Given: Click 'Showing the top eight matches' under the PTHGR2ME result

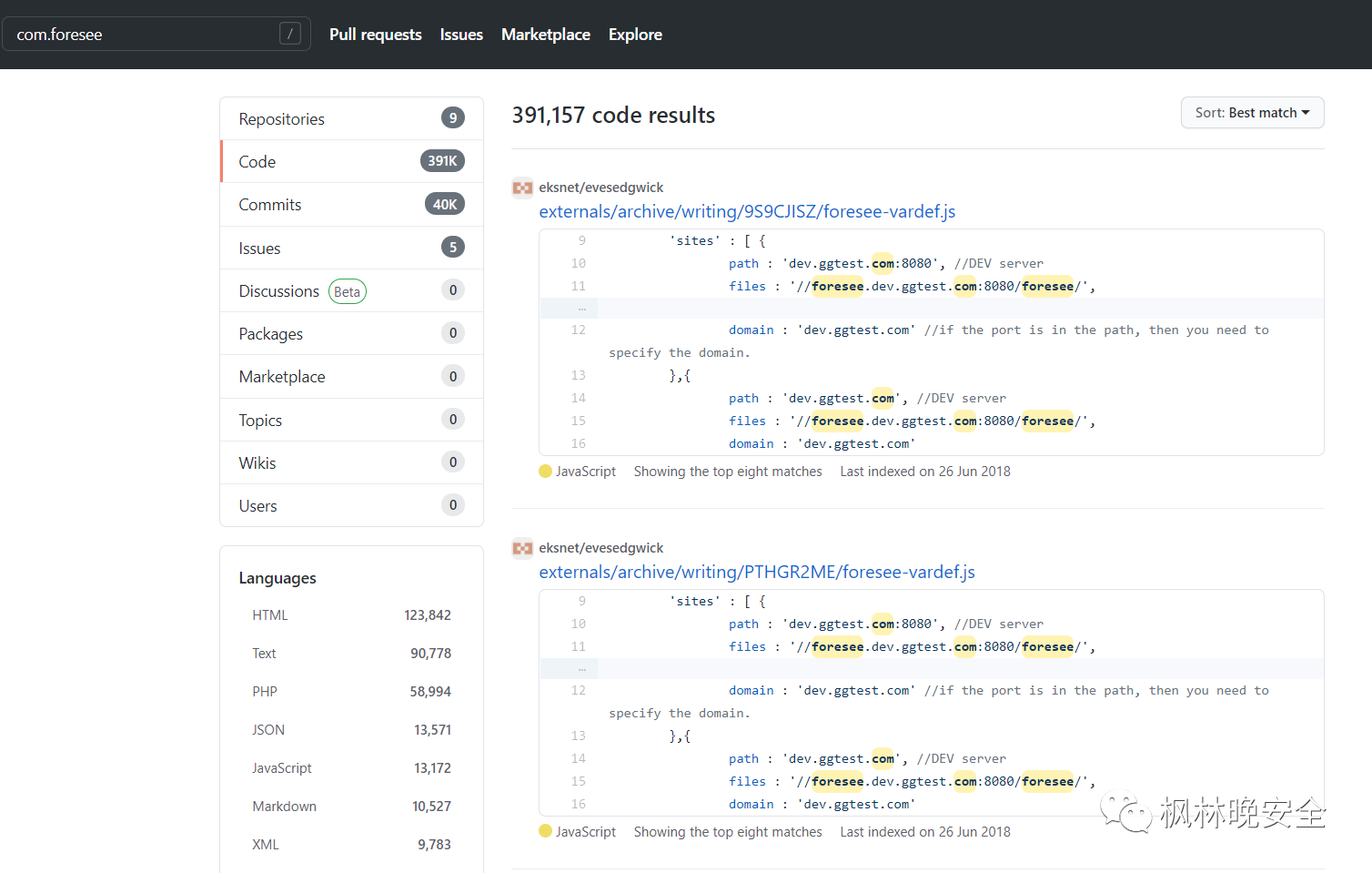Looking at the screenshot, I should (x=728, y=832).
